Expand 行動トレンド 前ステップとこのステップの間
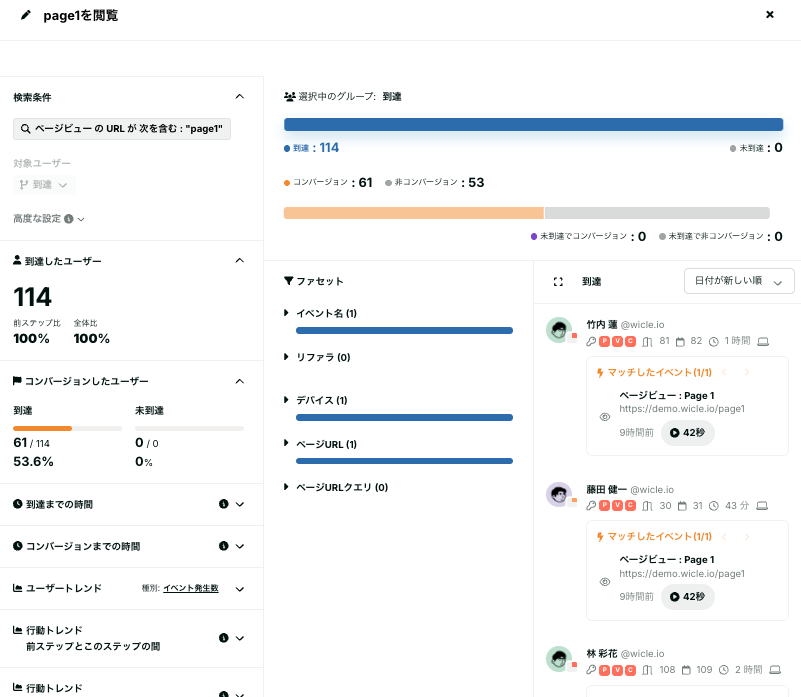801x697 pixels. point(240,638)
